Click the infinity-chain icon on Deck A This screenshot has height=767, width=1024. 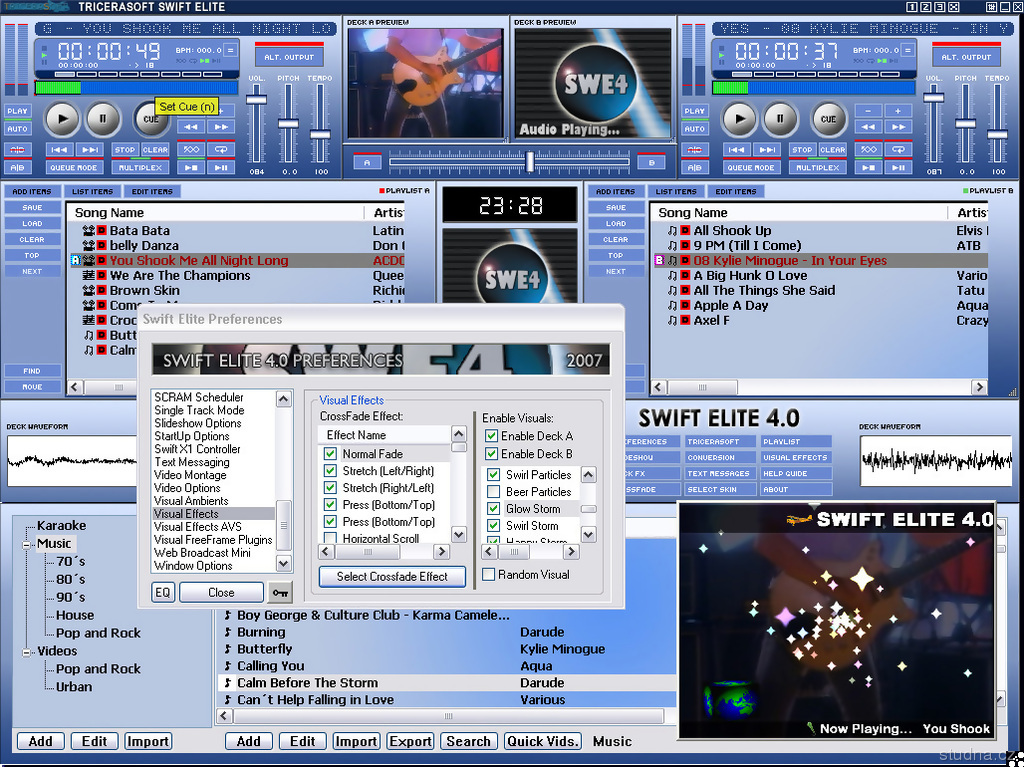pos(191,150)
